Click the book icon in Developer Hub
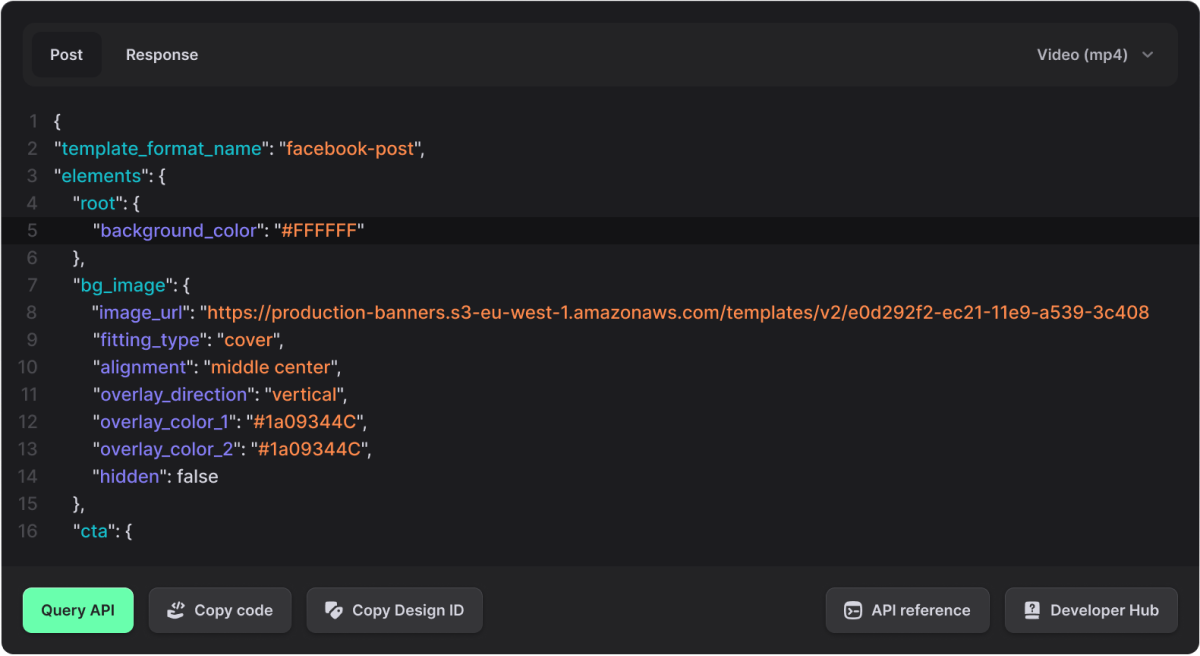The image size is (1200, 656). tap(1032, 610)
